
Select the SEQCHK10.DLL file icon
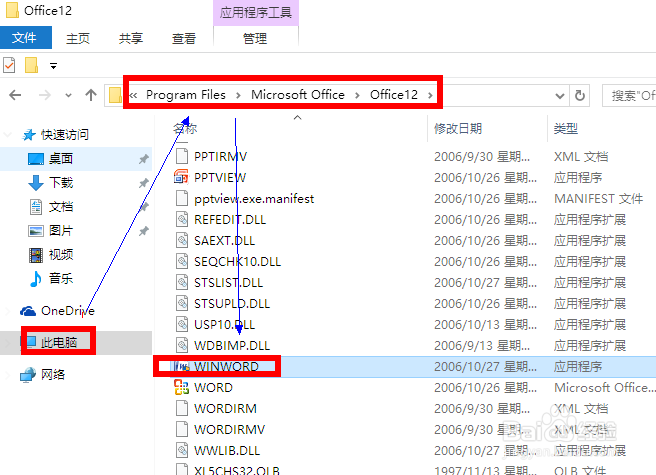(182, 261)
